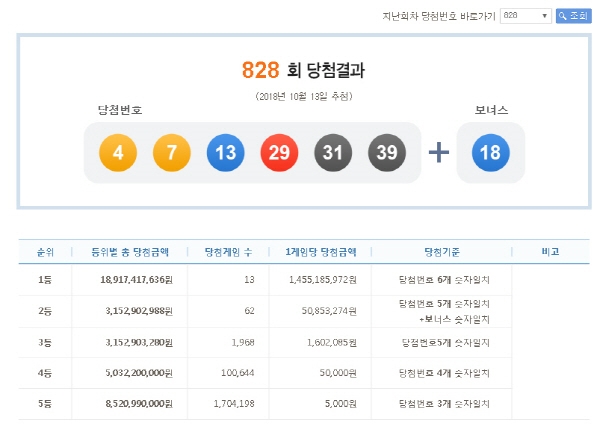
Task: Click the 순위 column header
Action: click(45, 252)
